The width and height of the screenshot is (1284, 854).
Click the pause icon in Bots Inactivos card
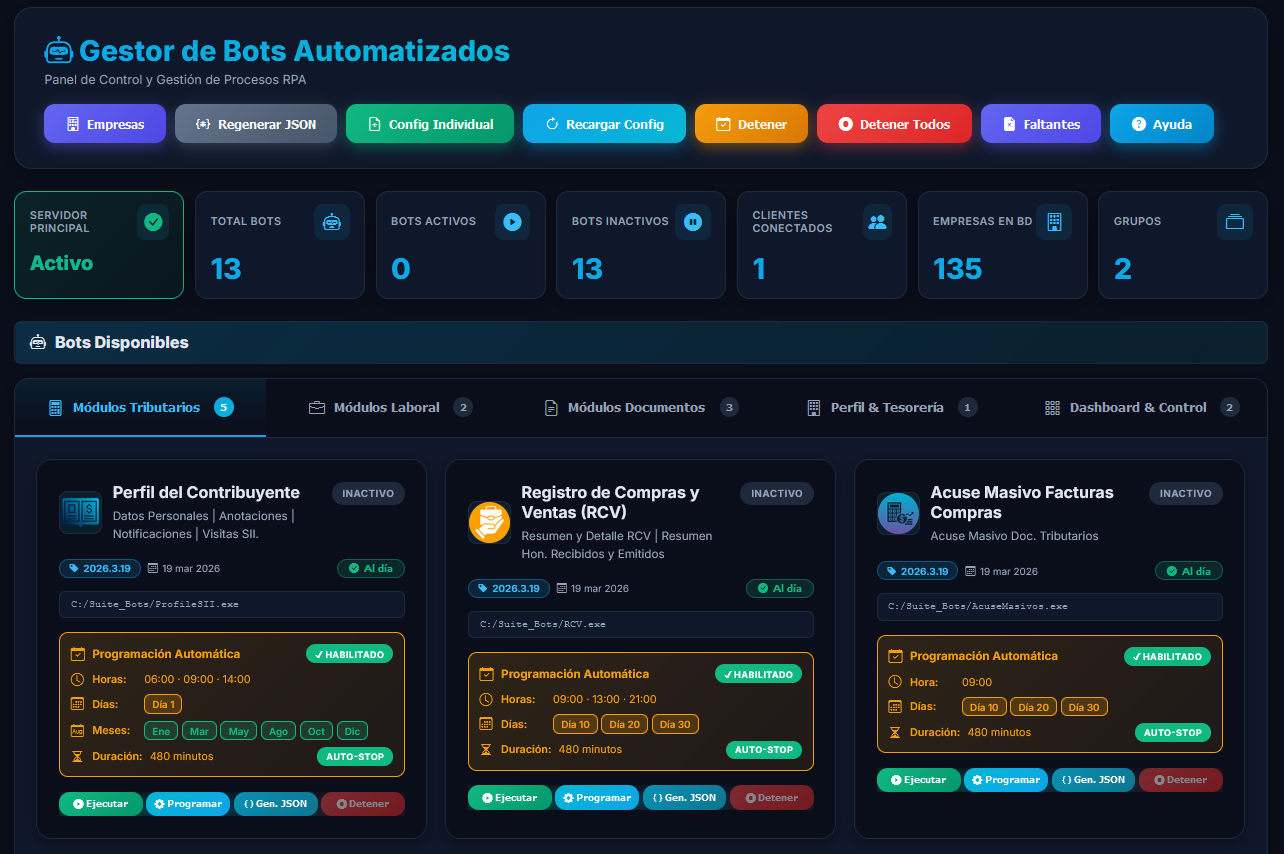pos(693,222)
